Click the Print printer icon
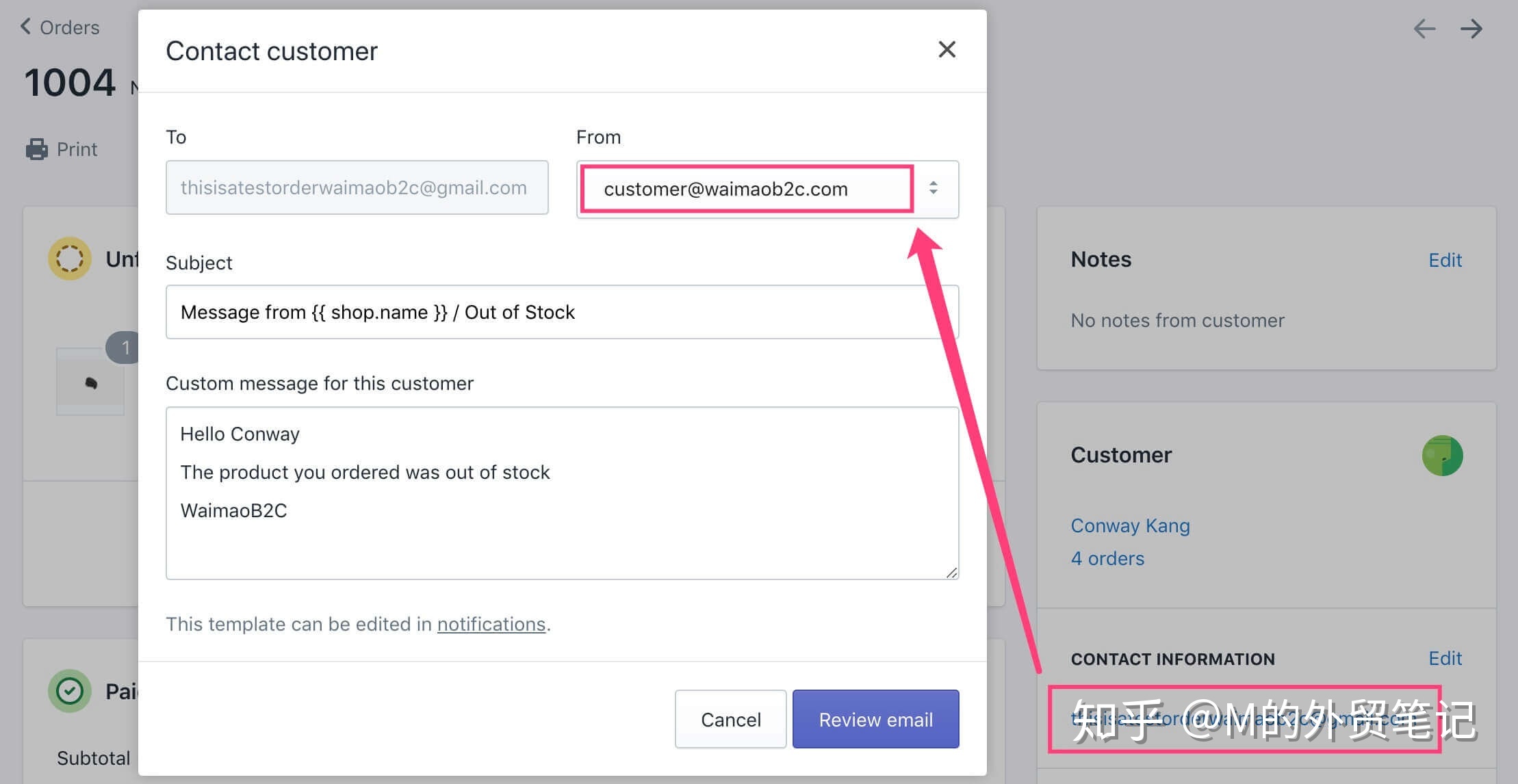The width and height of the screenshot is (1518, 784). [37, 149]
